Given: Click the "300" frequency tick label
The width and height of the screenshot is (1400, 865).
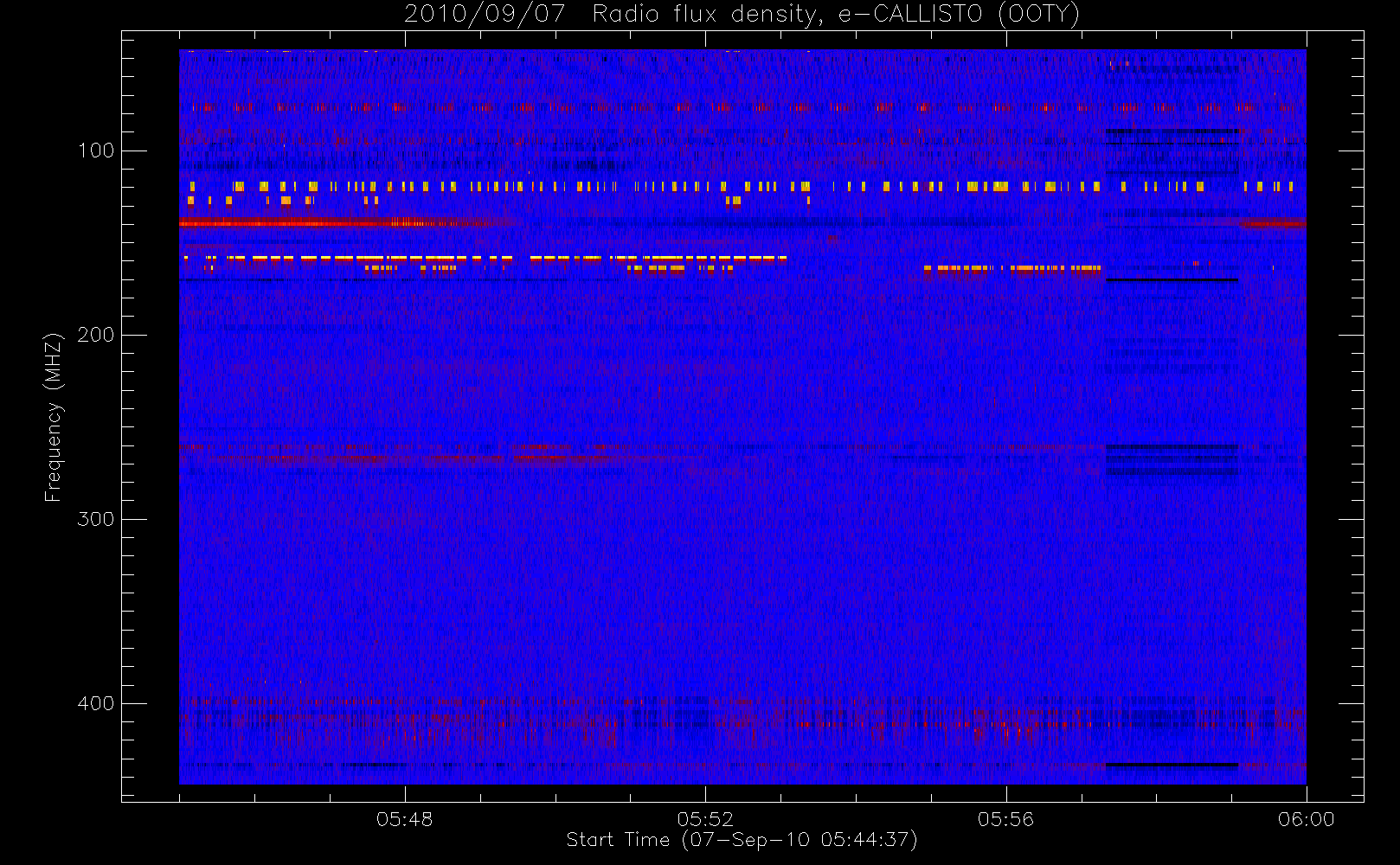Looking at the screenshot, I should tap(96, 519).
